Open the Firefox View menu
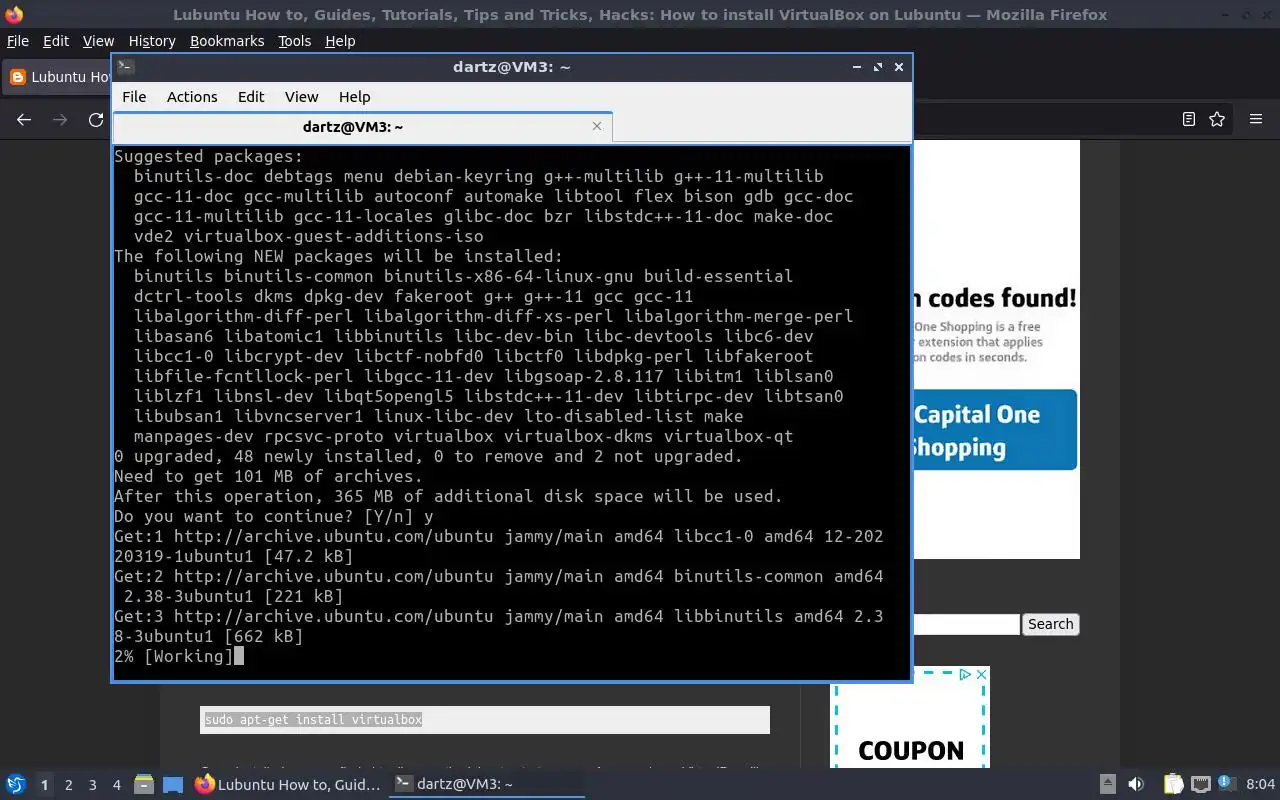Viewport: 1280px width, 800px height. (98, 41)
